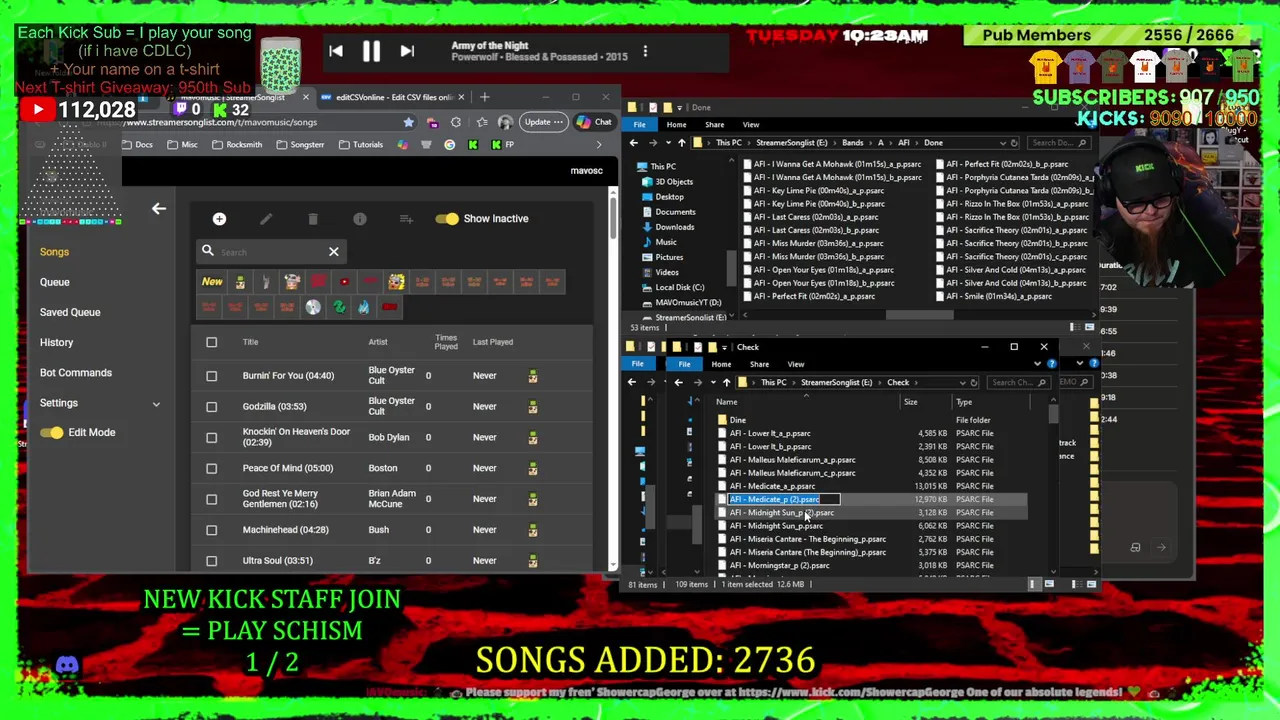
Task: Check the Burnin' For You checkbox
Action: coord(211,376)
